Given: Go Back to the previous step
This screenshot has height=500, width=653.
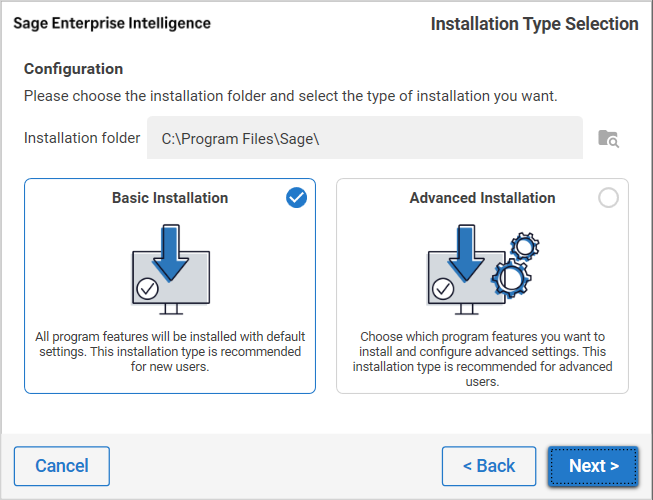Looking at the screenshot, I should click(x=489, y=466).
